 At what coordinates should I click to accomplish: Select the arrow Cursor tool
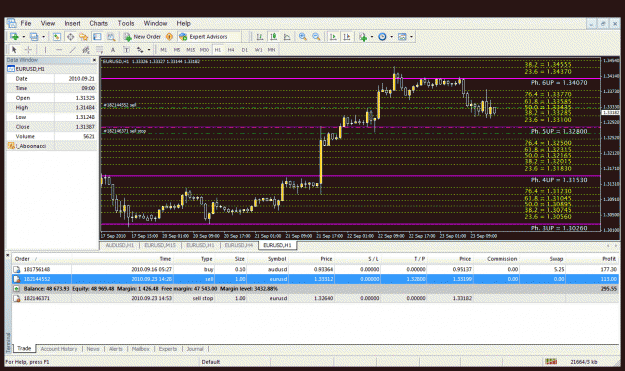14,50
